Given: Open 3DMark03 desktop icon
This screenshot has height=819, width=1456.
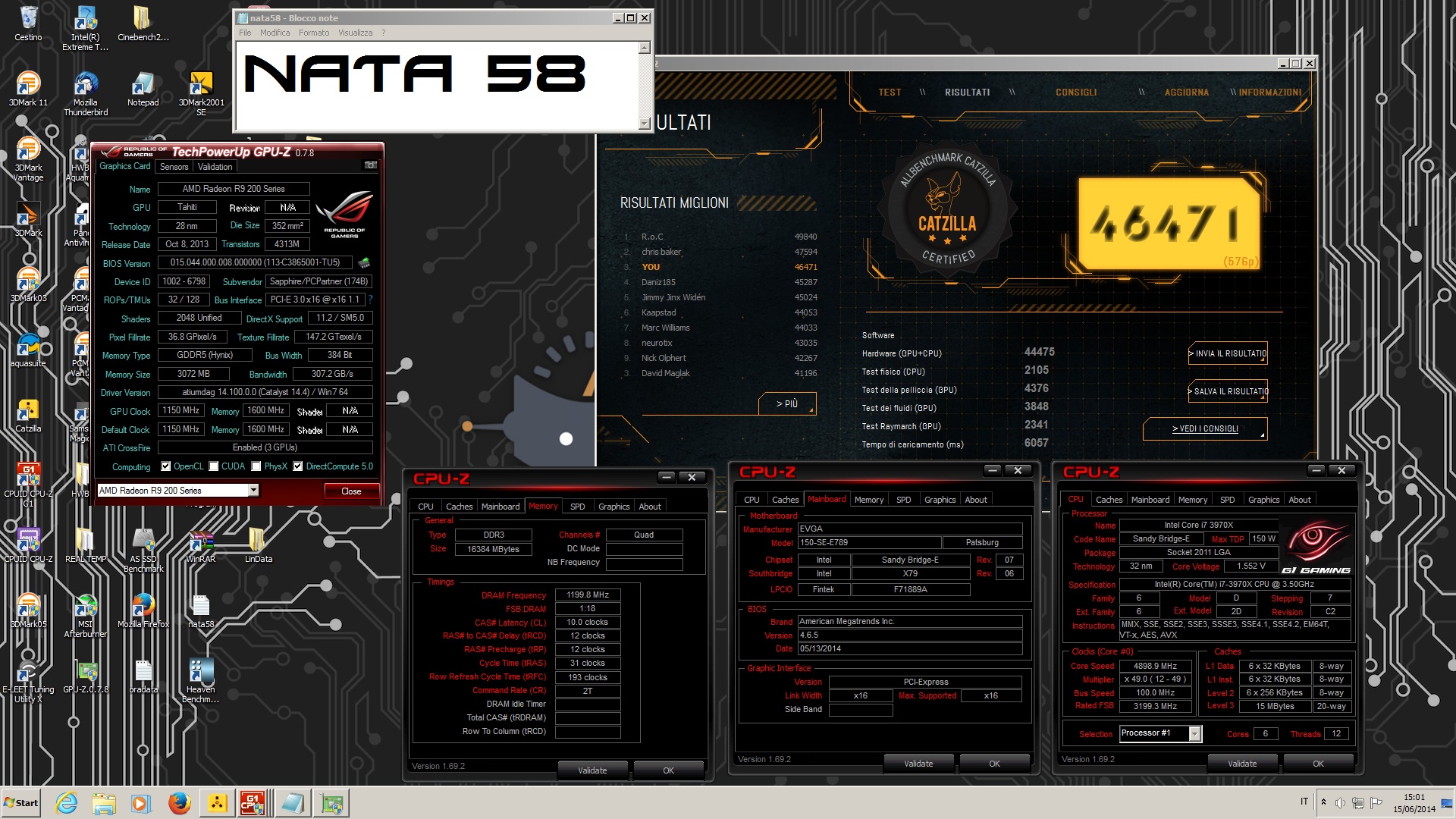Looking at the screenshot, I should click(28, 284).
